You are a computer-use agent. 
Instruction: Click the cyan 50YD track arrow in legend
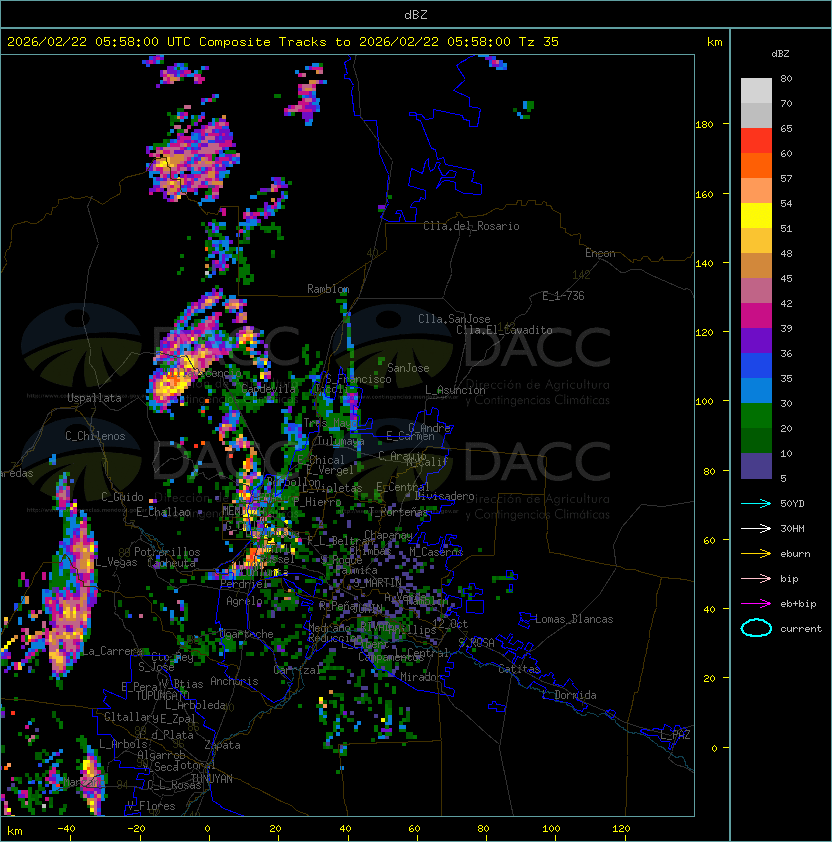click(x=756, y=503)
